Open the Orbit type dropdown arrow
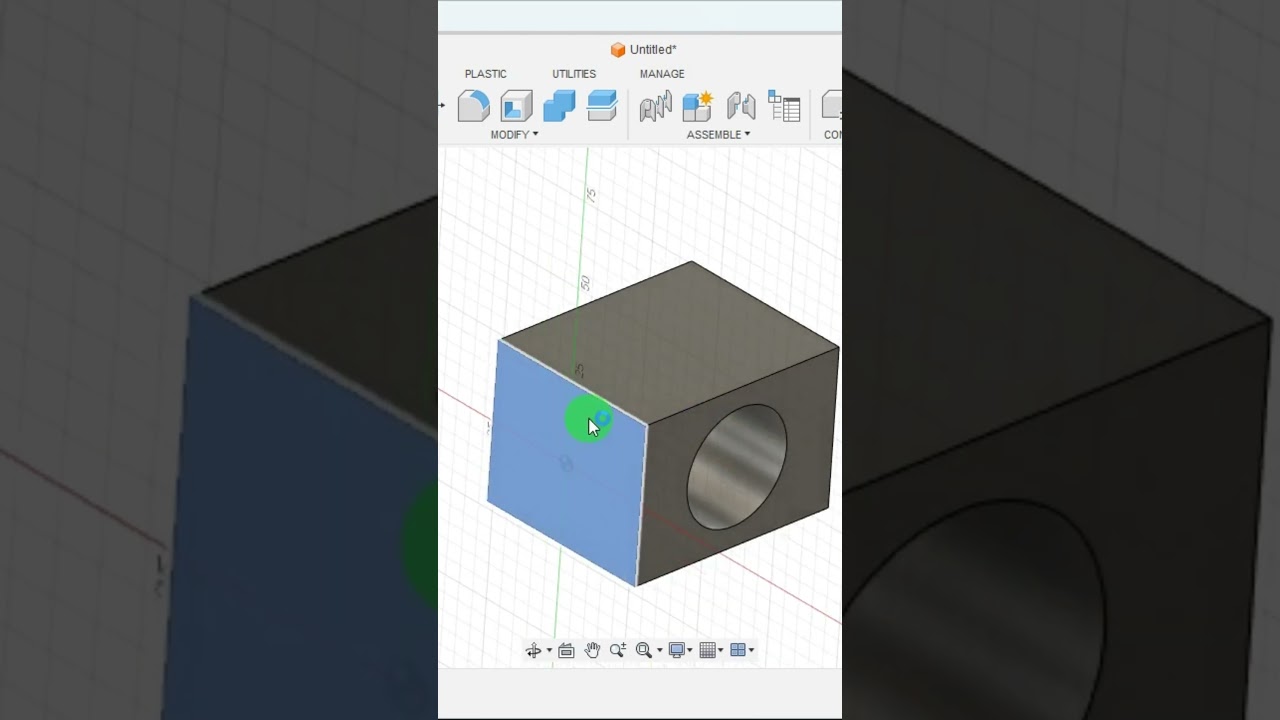Screen dimensions: 1280x720 549,651
